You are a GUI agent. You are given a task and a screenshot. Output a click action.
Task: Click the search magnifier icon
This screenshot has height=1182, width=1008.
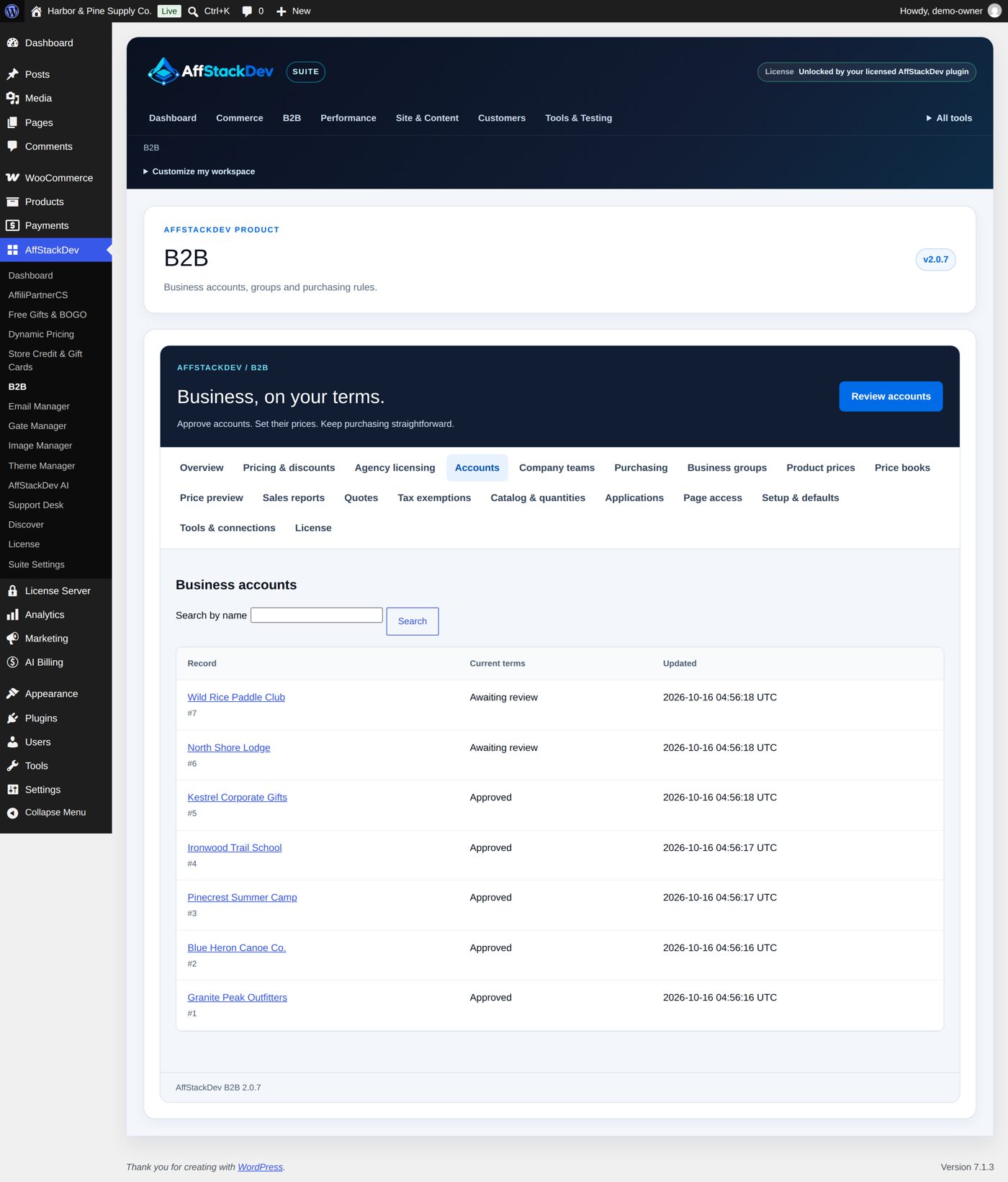[x=193, y=12]
